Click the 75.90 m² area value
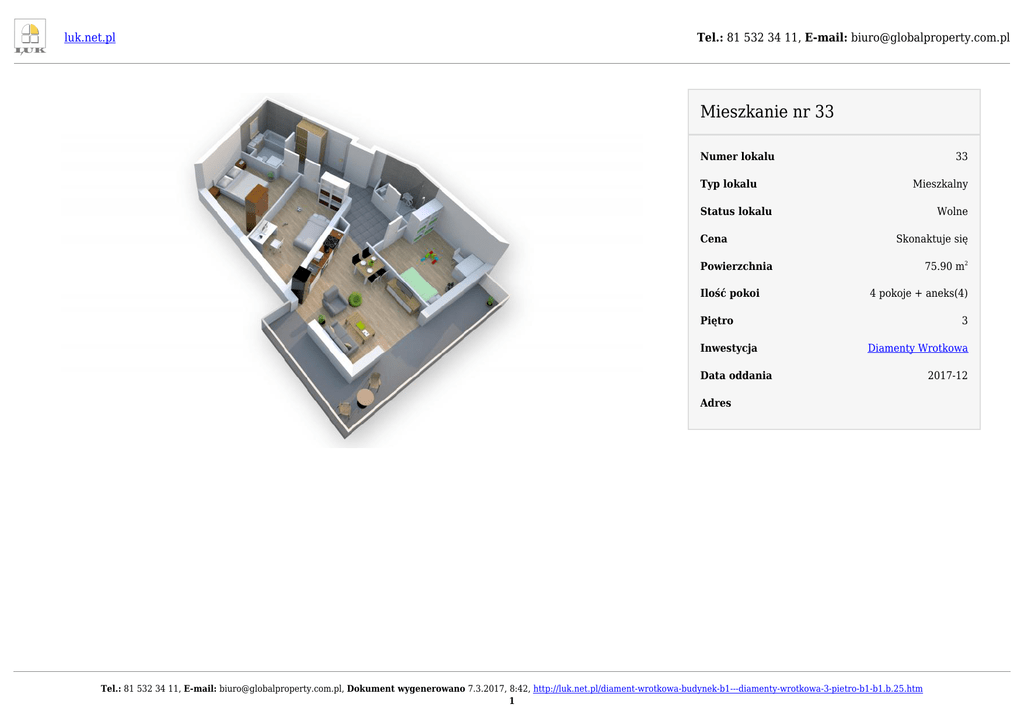 coord(946,267)
